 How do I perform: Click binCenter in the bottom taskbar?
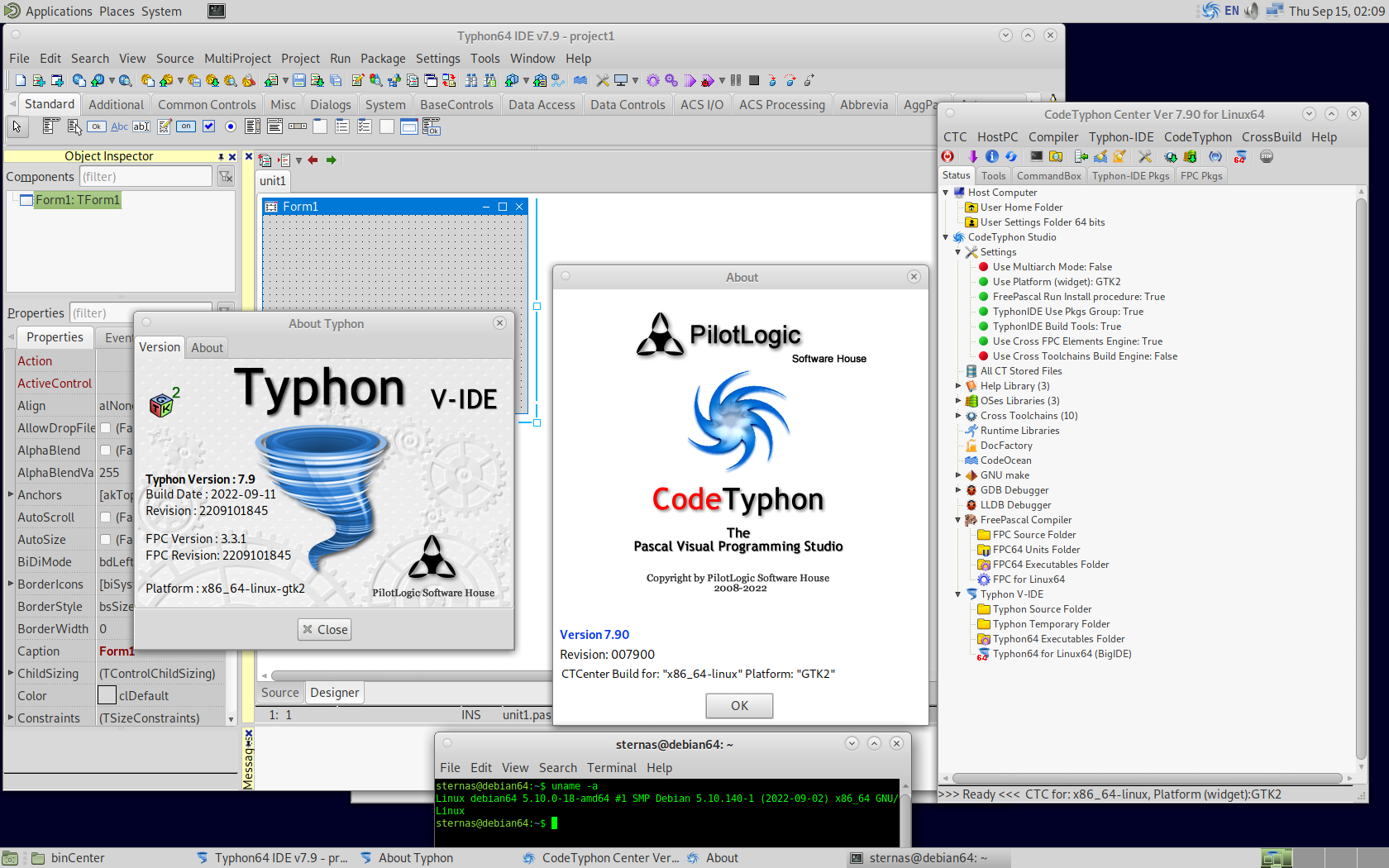pos(68,858)
